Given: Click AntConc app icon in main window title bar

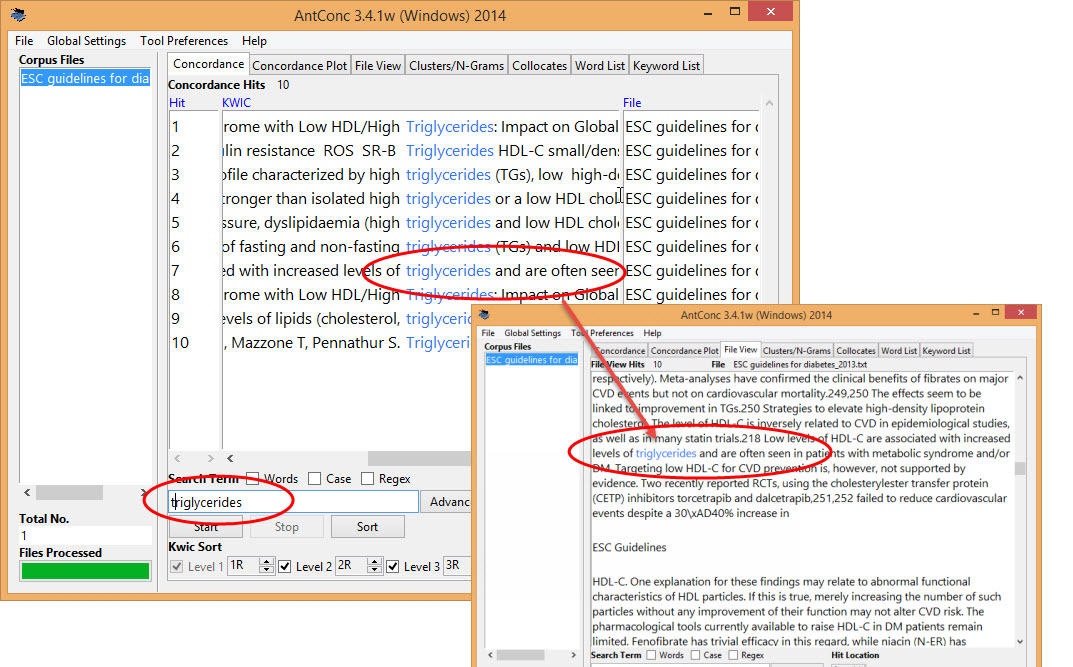Looking at the screenshot, I should [18, 14].
